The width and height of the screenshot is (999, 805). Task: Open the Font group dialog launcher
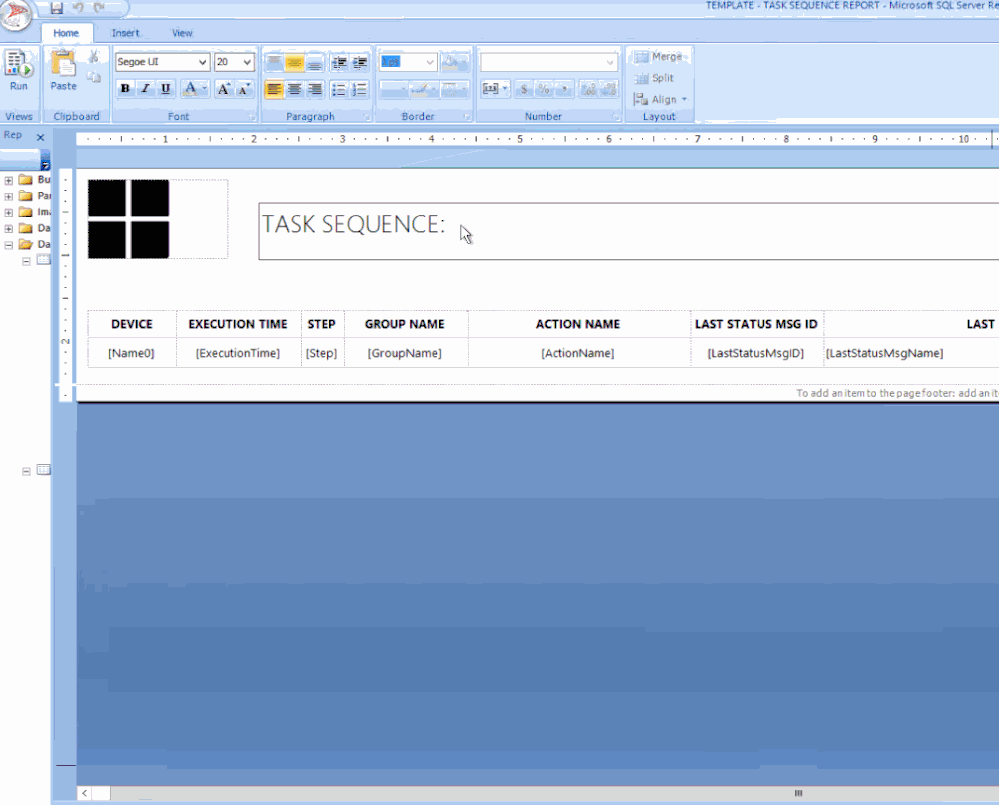(252, 117)
